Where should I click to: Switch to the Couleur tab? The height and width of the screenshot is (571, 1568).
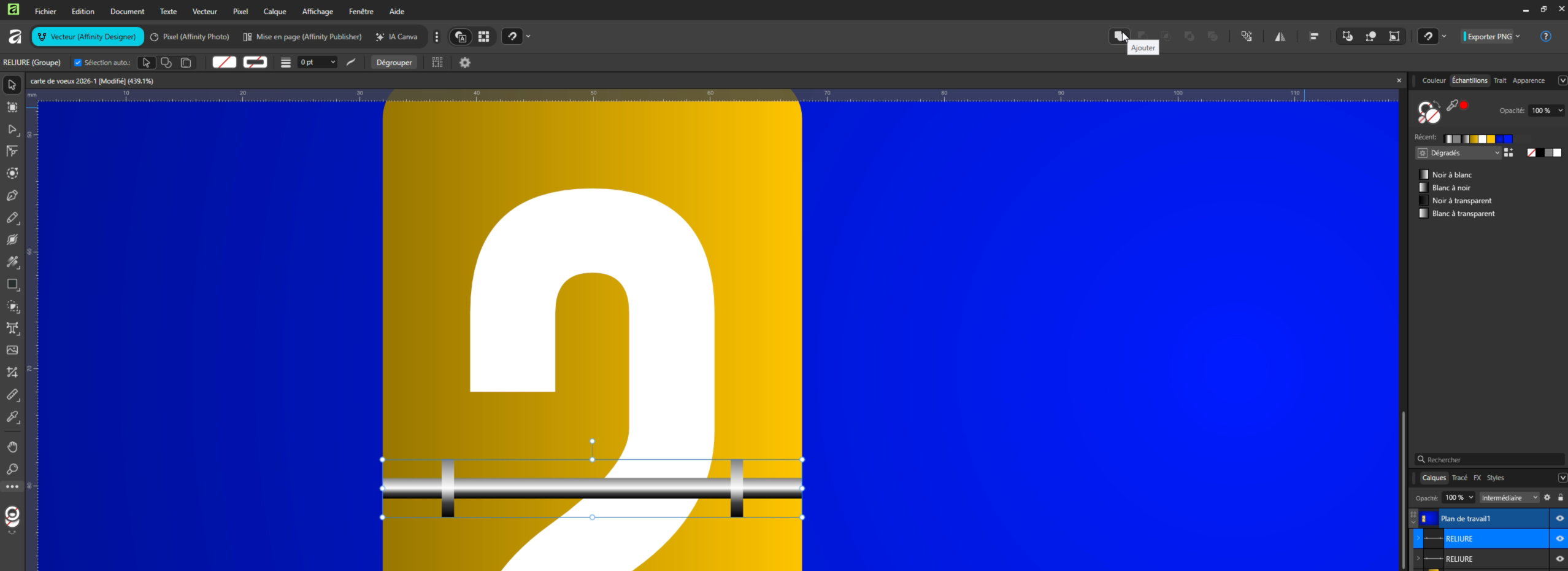click(1433, 80)
